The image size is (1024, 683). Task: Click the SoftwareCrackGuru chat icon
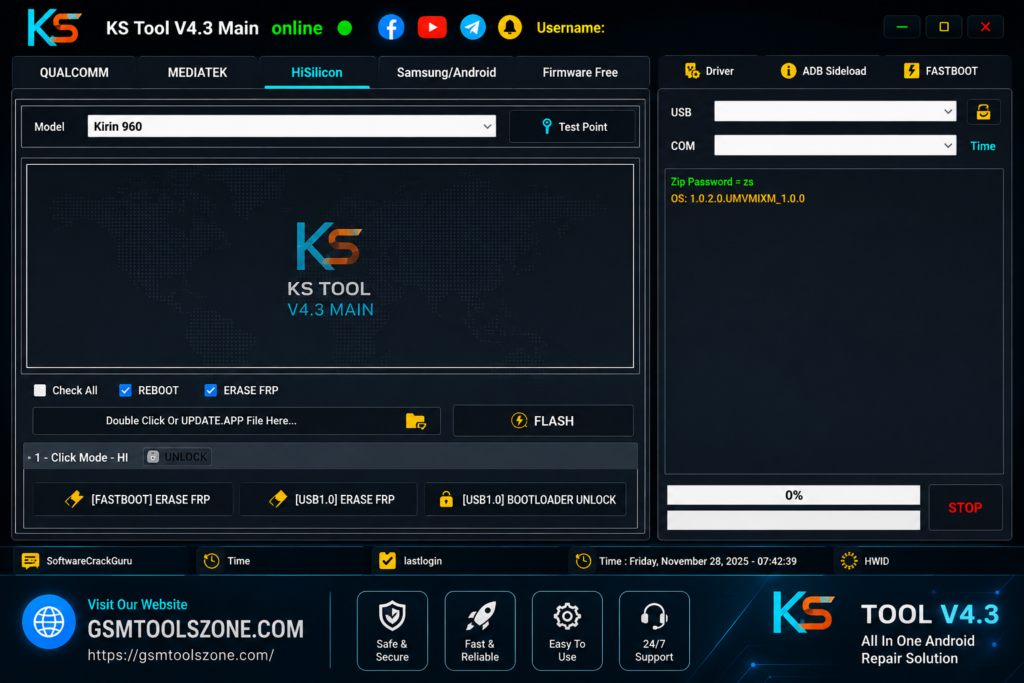tap(30, 561)
